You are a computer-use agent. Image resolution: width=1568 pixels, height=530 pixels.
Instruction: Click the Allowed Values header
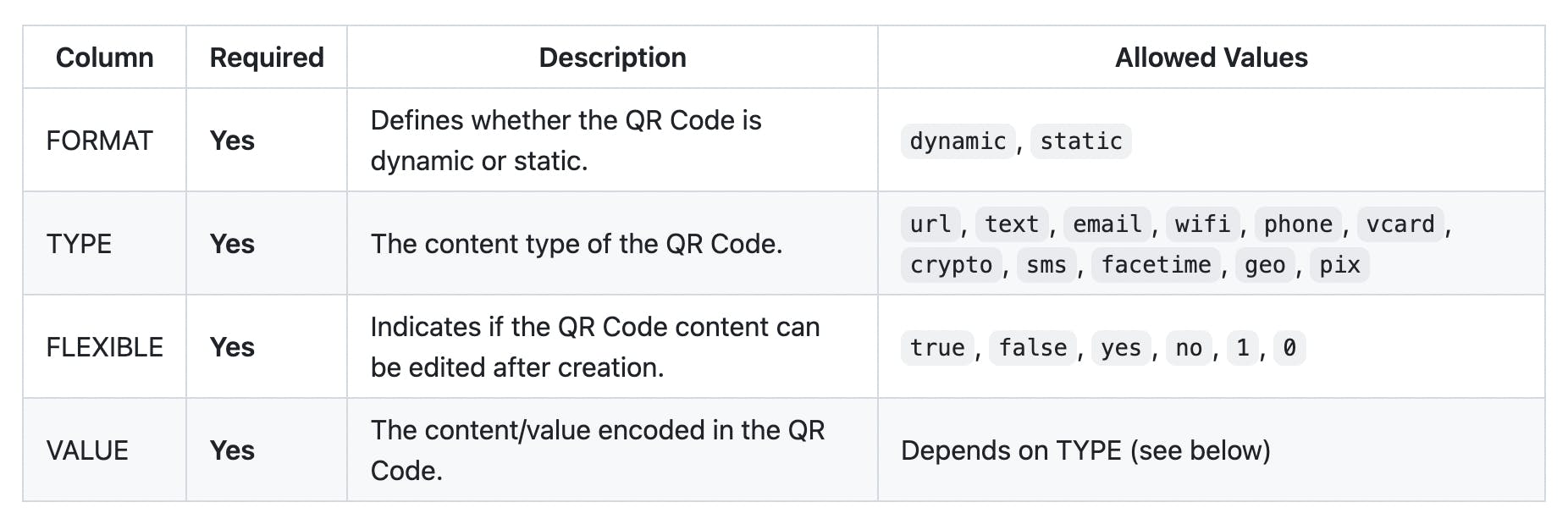coord(1211,58)
